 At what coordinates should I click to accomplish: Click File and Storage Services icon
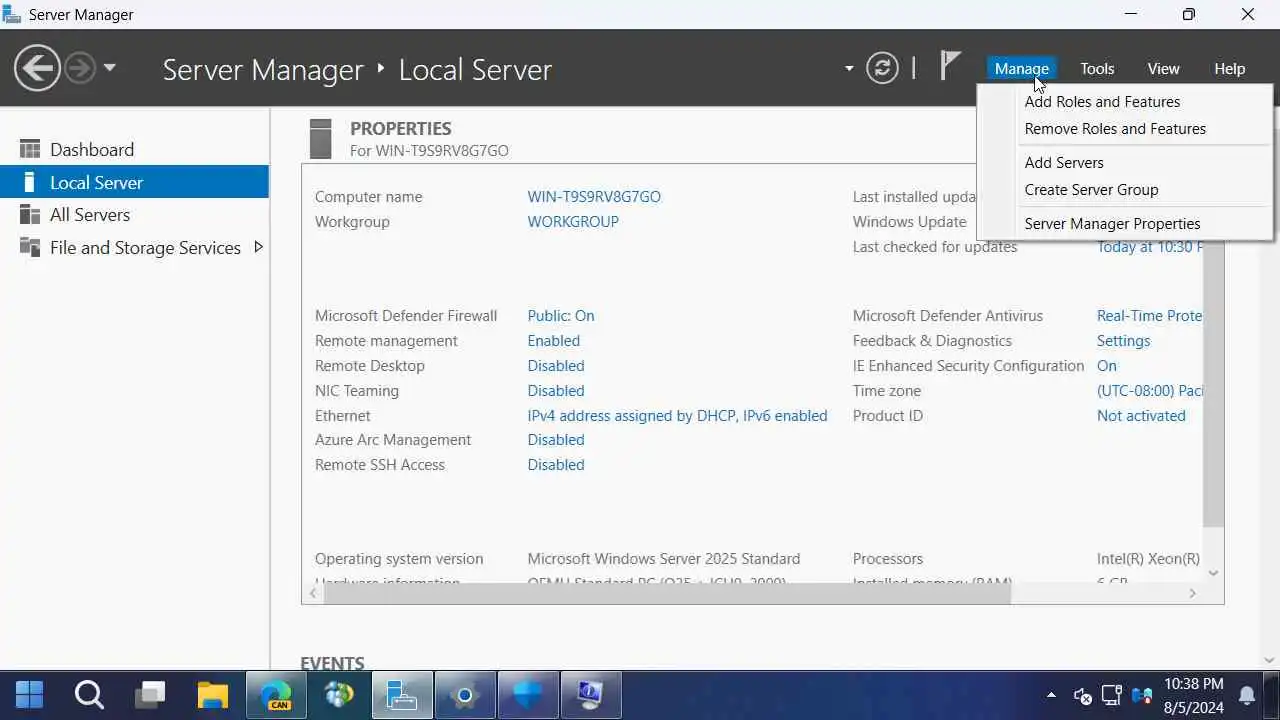30,247
